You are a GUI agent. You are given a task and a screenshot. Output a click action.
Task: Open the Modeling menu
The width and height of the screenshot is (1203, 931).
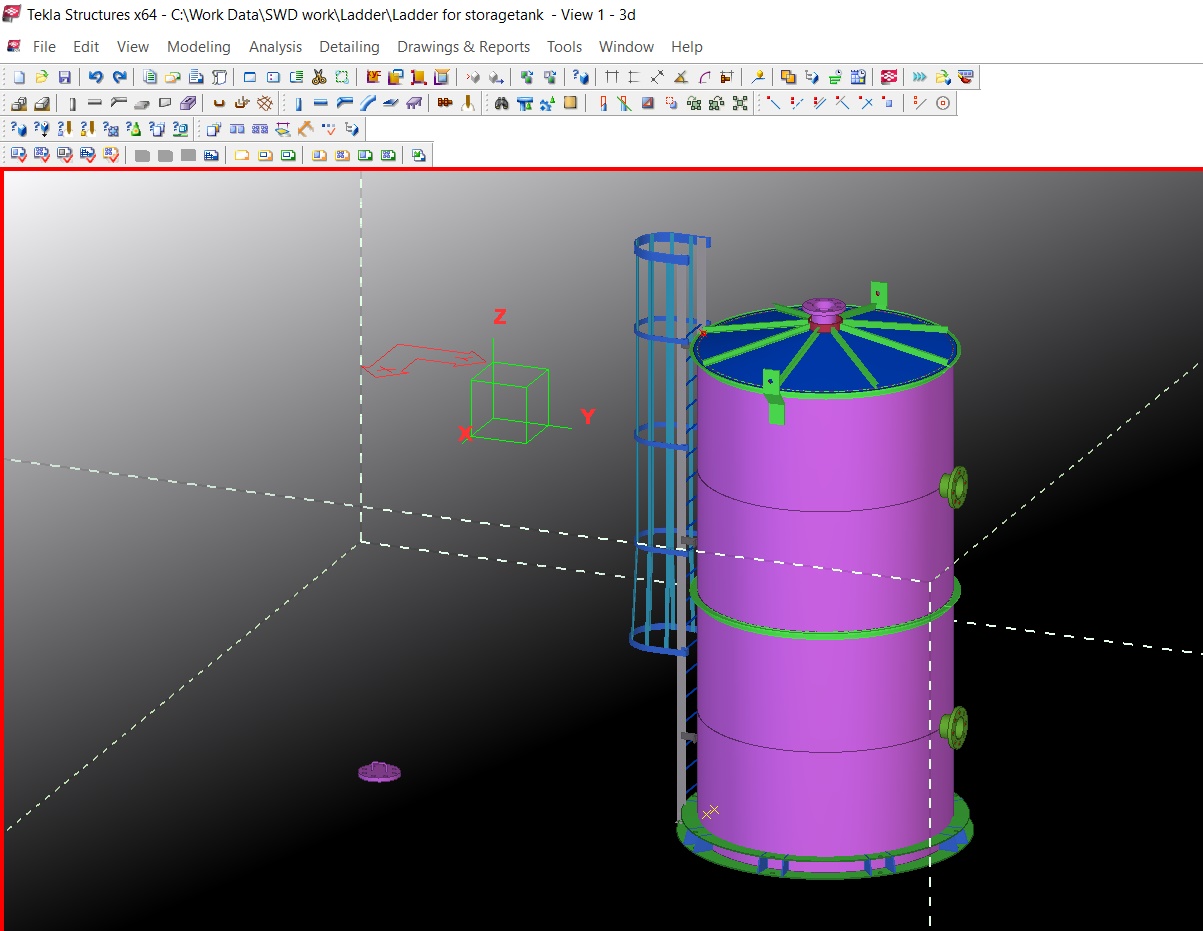198,47
